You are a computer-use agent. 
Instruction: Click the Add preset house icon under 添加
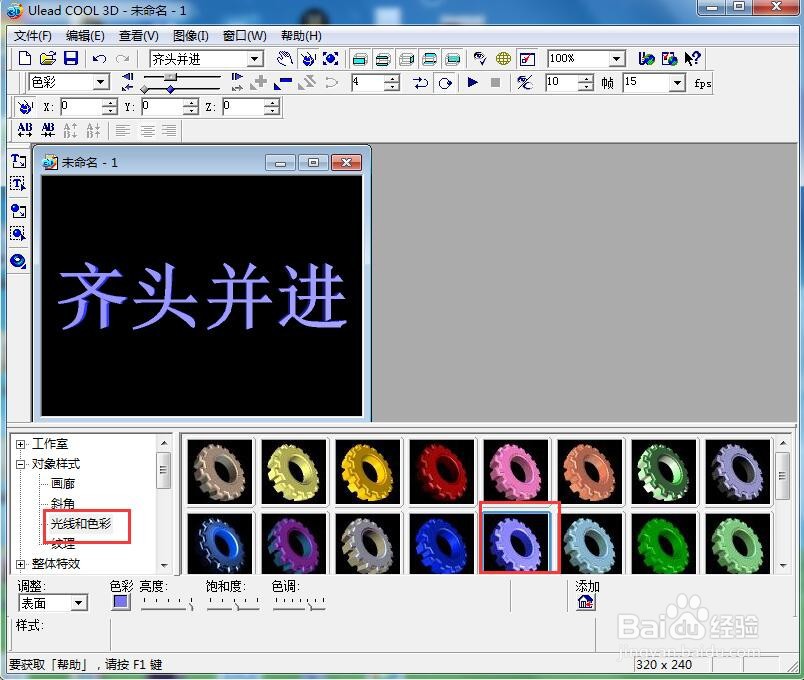click(586, 603)
